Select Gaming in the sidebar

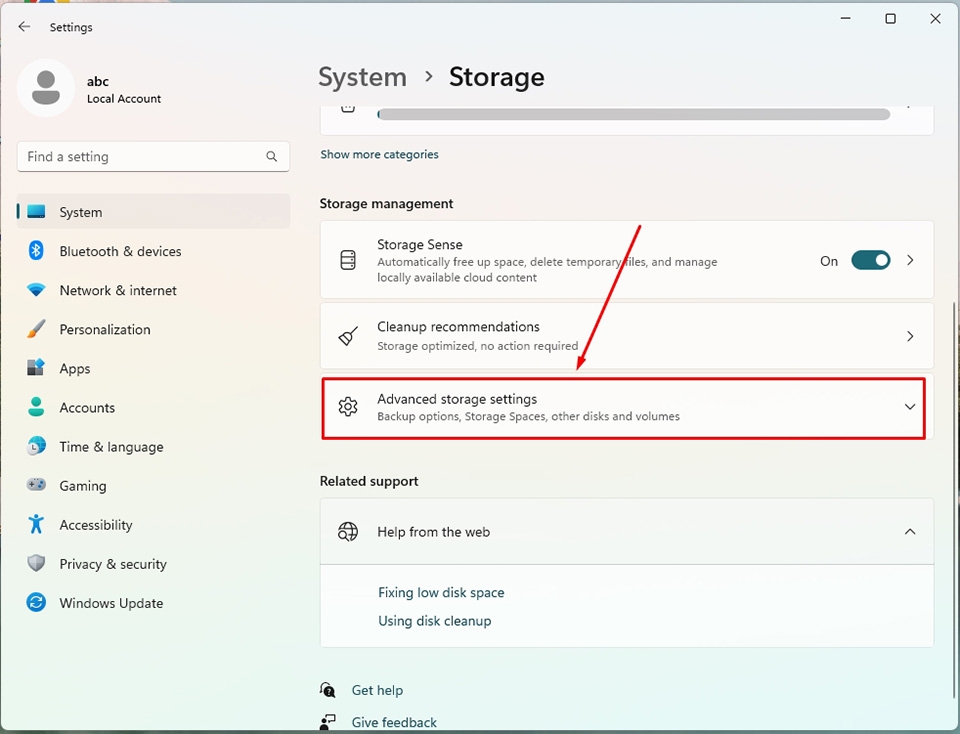[x=154, y=485]
